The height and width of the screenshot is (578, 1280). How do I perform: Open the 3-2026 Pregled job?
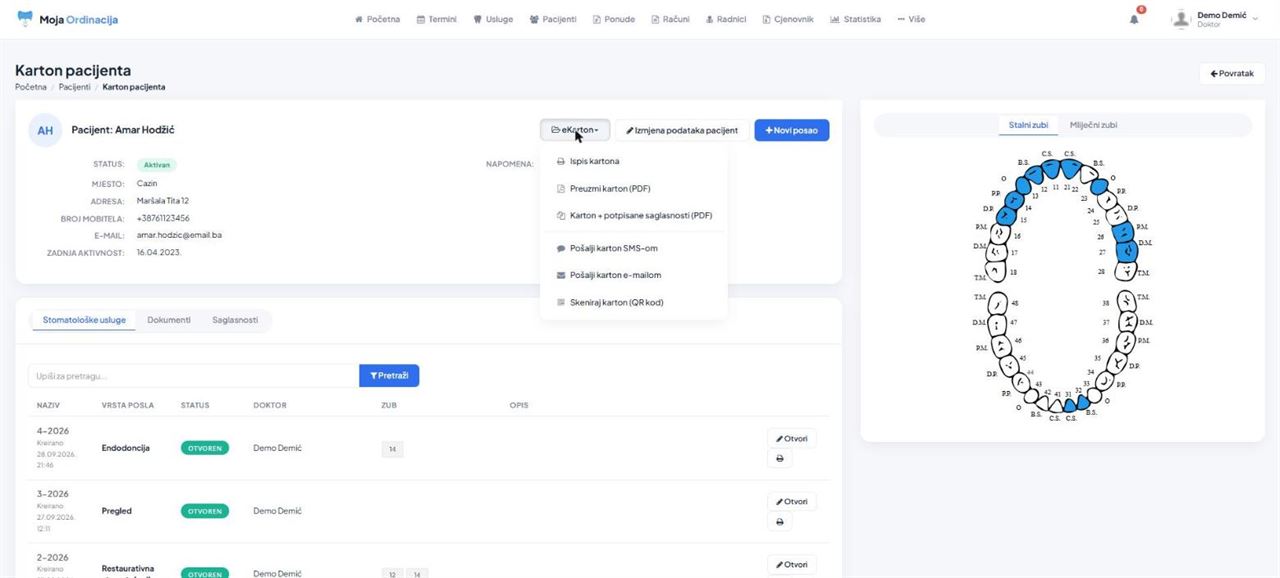(791, 501)
